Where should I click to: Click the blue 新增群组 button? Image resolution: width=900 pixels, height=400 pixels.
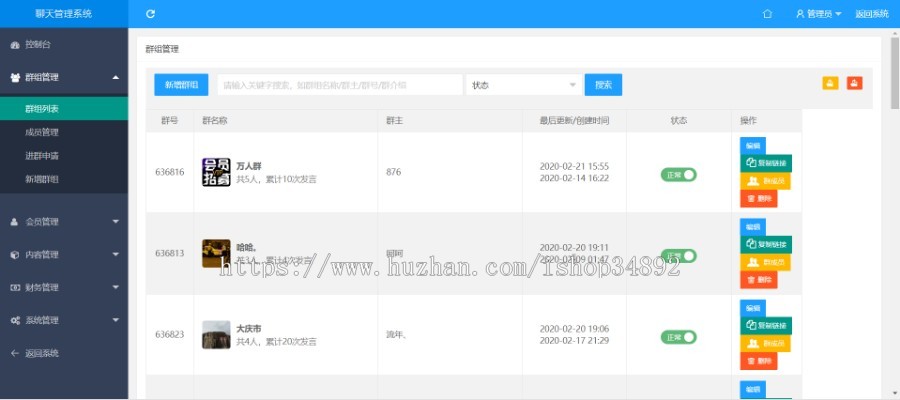coord(181,85)
